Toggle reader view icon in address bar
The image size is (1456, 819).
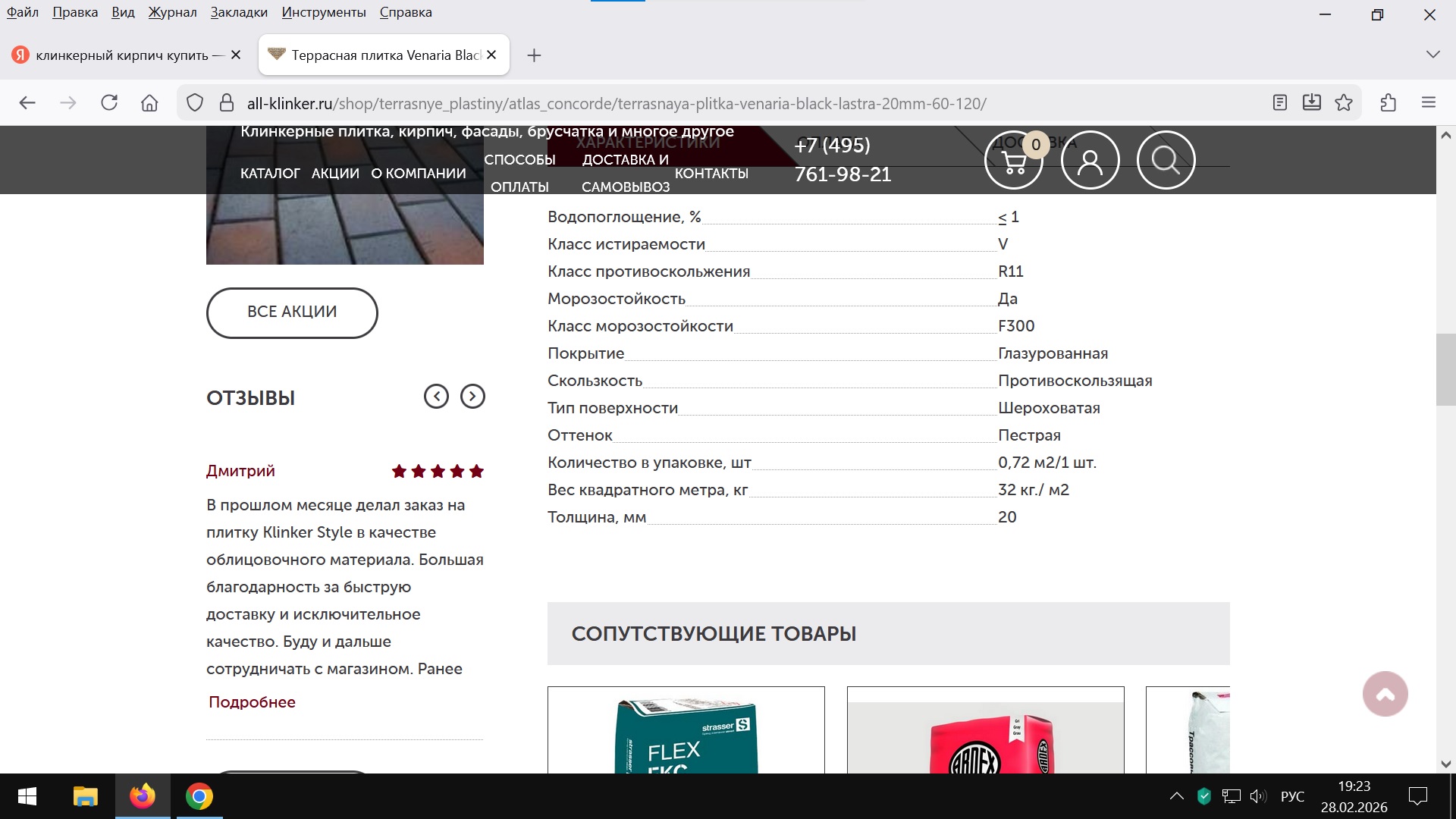(1280, 103)
